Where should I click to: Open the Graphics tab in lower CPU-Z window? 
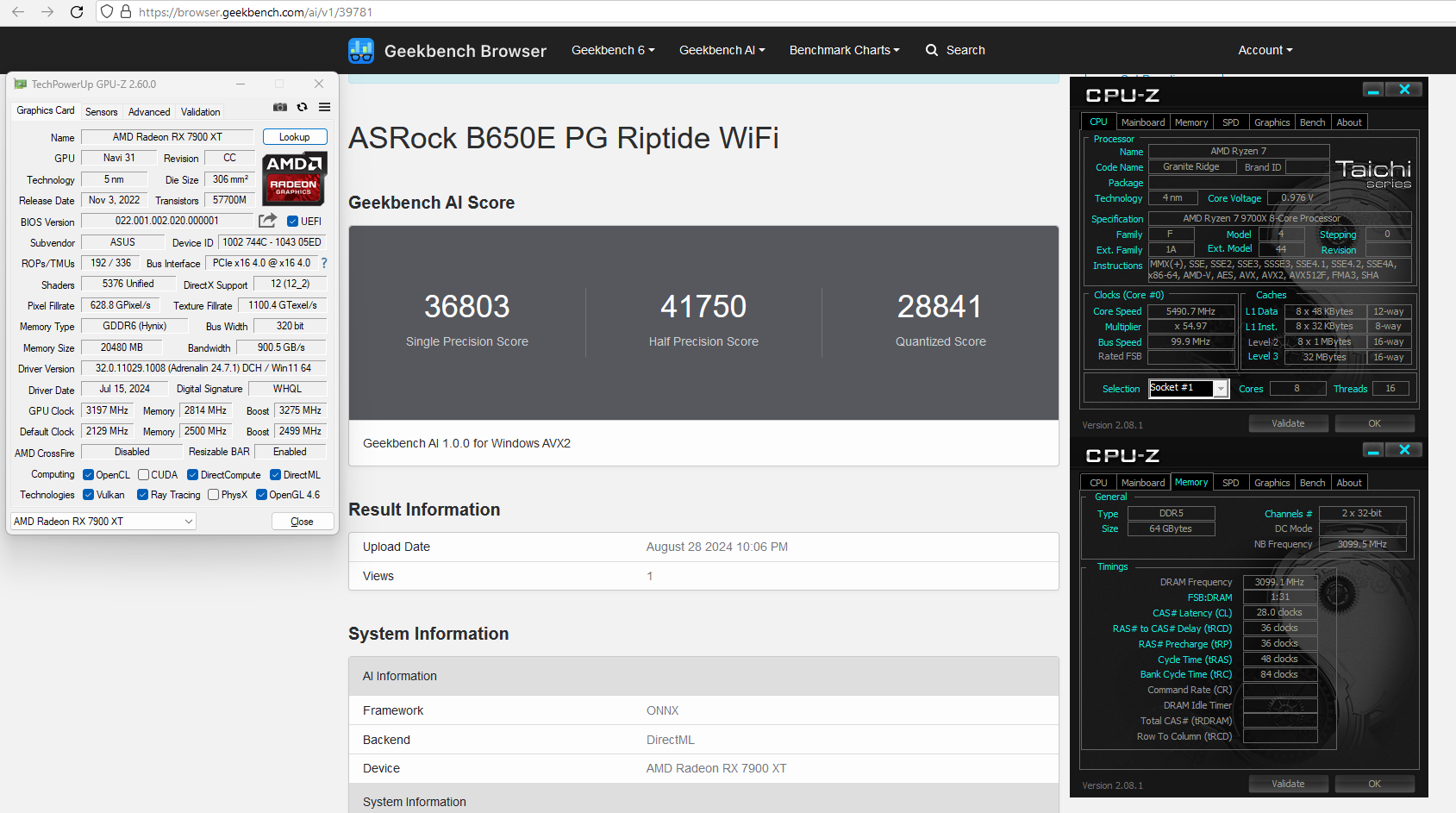tap(1272, 483)
